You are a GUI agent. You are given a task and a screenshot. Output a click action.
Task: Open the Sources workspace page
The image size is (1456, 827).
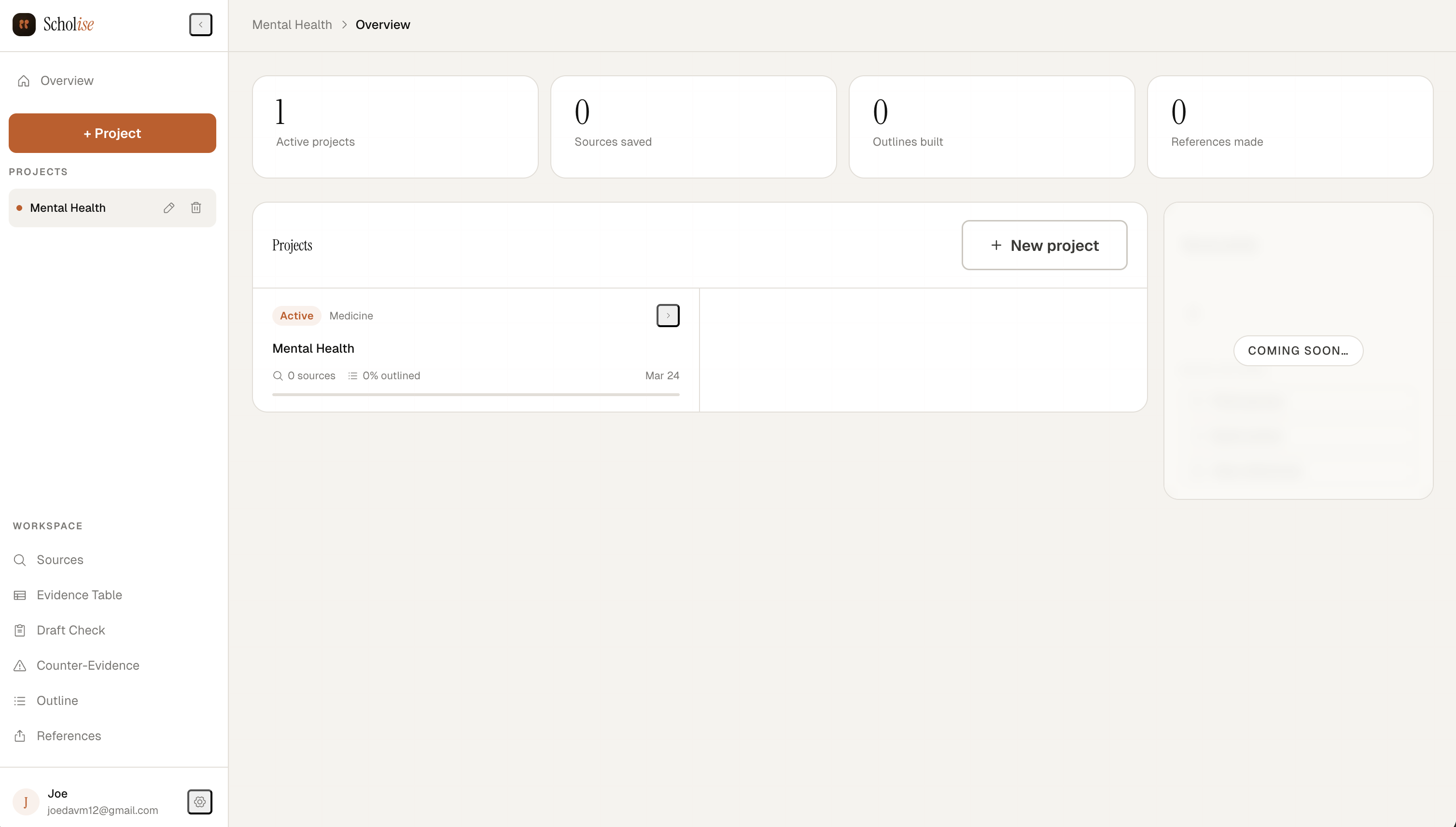click(x=60, y=560)
